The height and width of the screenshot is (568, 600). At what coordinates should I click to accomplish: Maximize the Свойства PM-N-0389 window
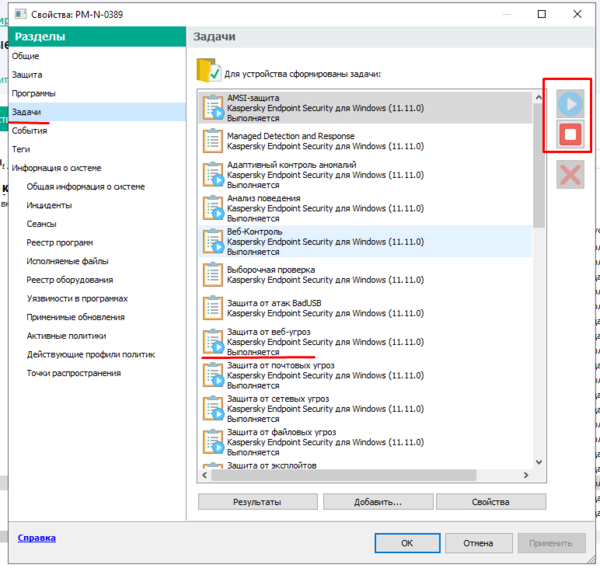click(x=541, y=14)
